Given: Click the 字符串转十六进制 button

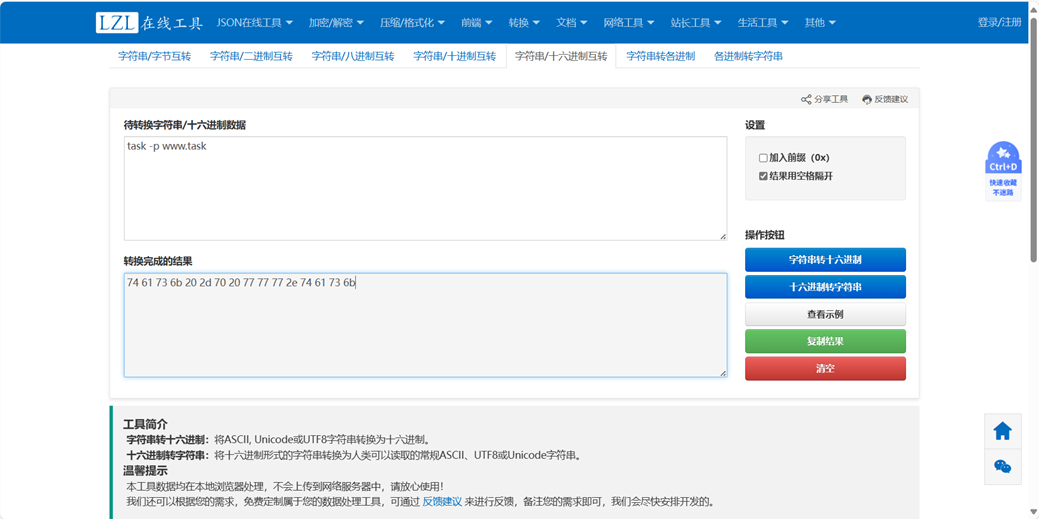Looking at the screenshot, I should pyautogui.click(x=825, y=260).
